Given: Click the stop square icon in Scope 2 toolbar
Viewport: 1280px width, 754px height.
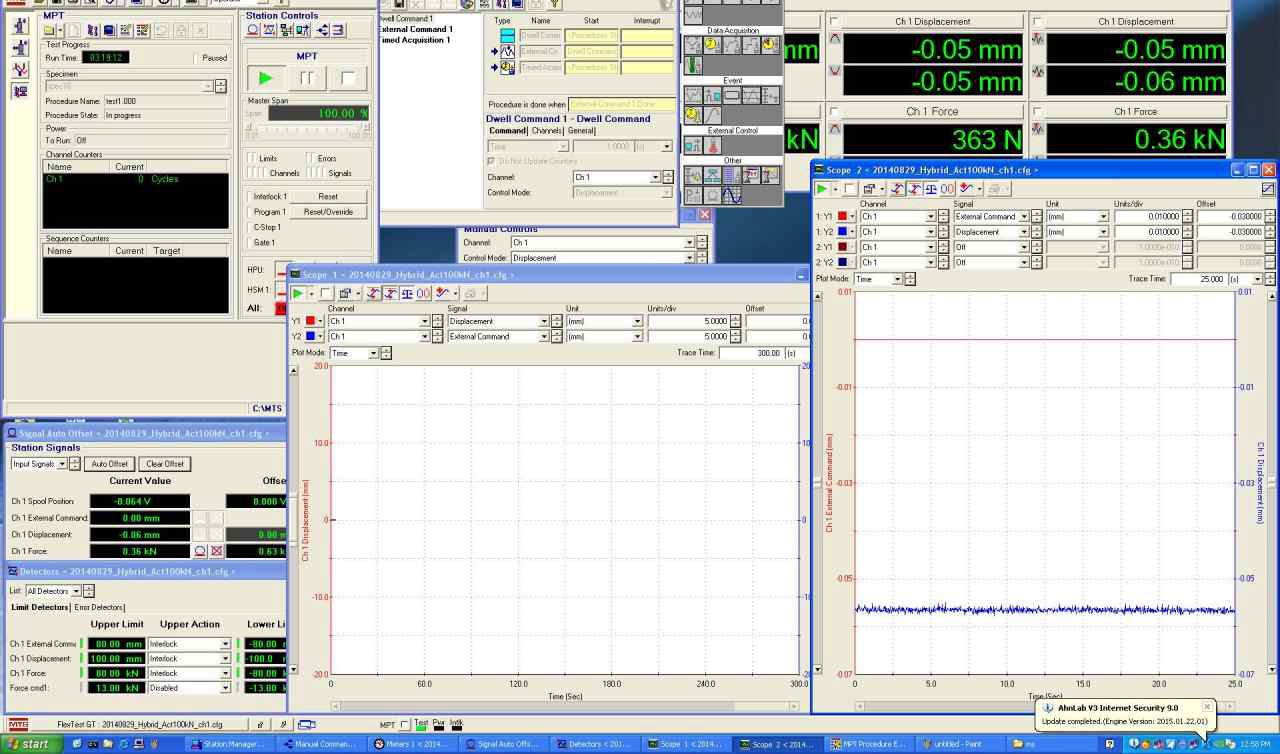Looking at the screenshot, I should (849, 188).
